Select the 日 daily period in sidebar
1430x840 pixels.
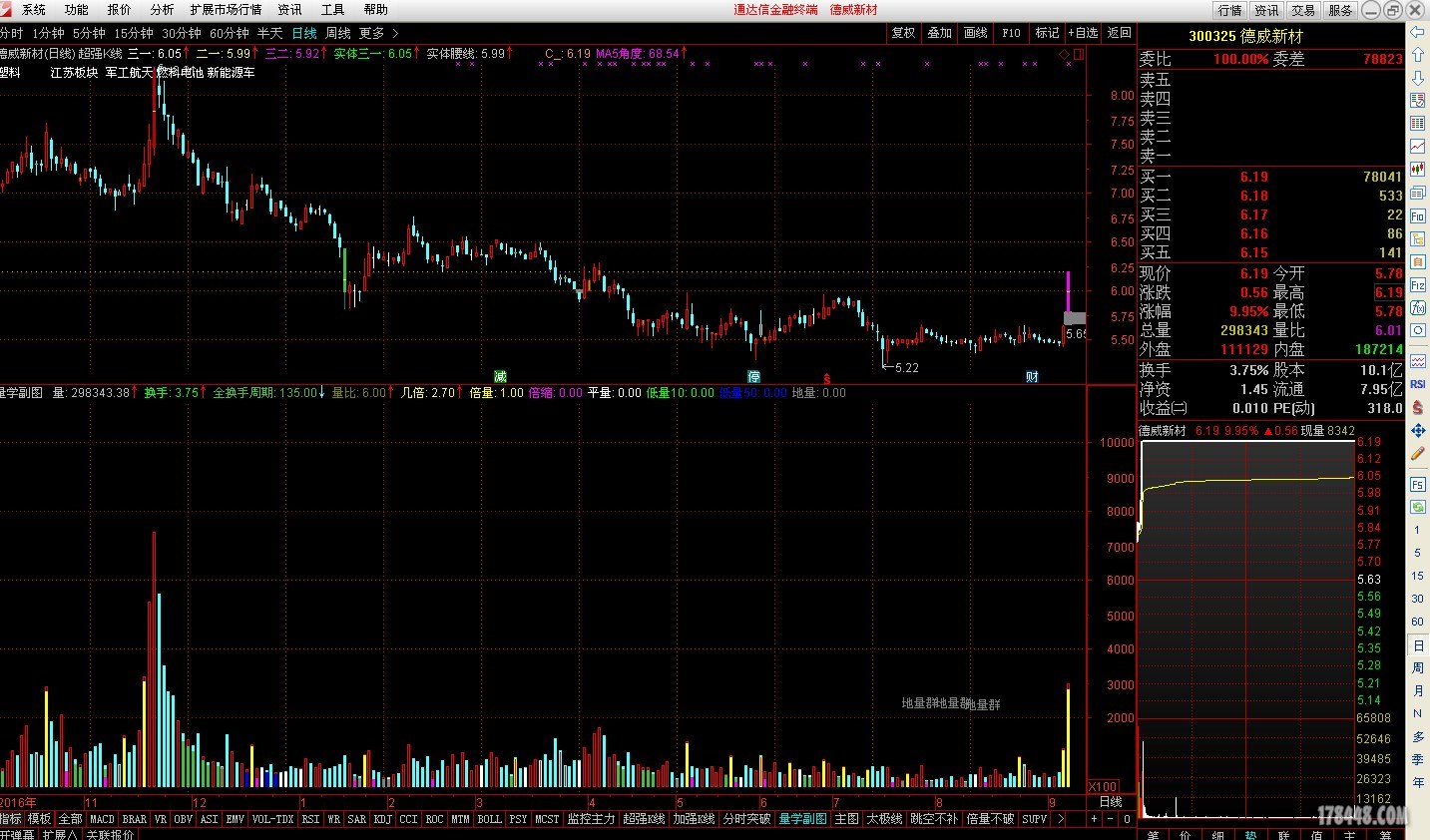coord(1417,645)
